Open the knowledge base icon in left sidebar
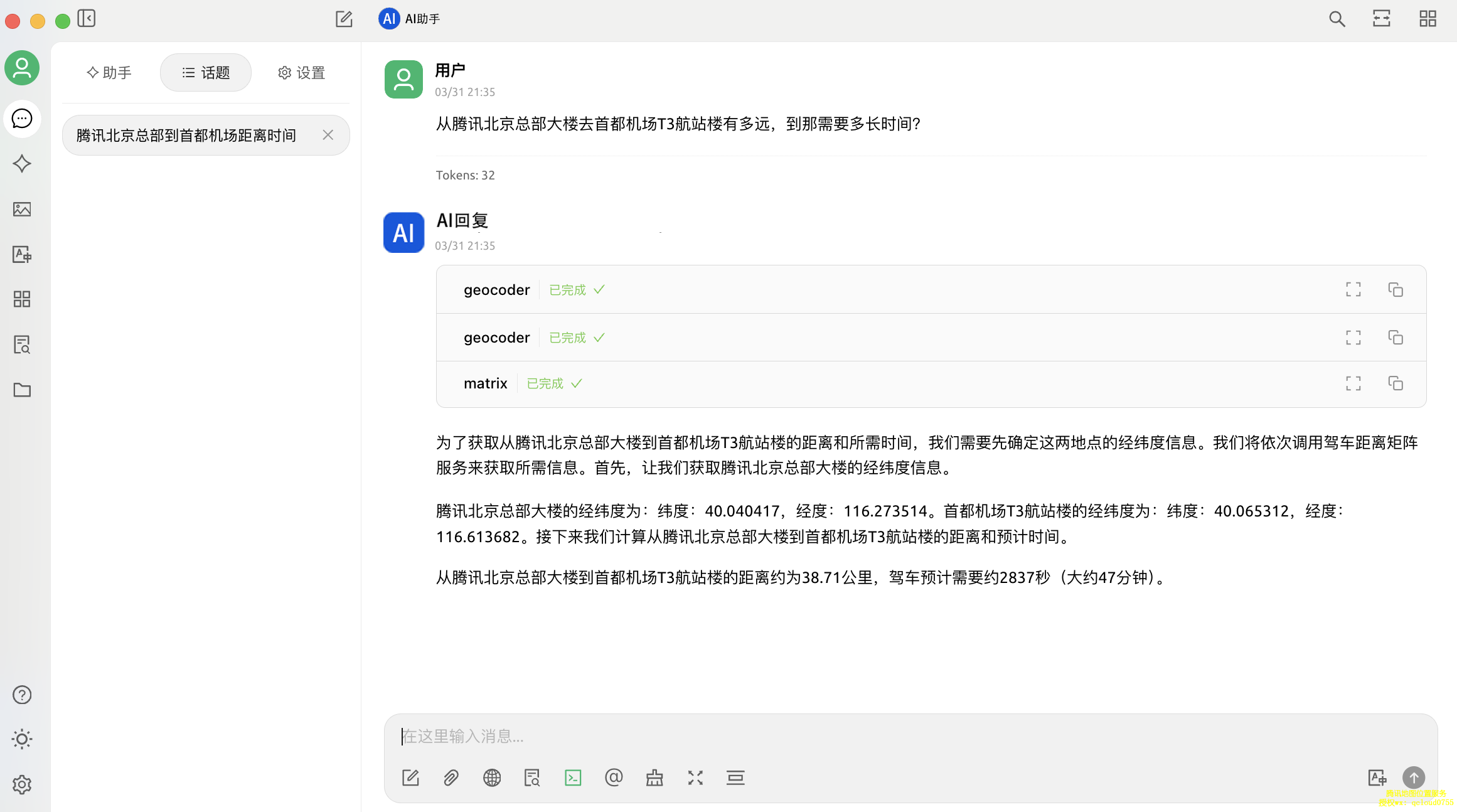The height and width of the screenshot is (812, 1457). 22,345
